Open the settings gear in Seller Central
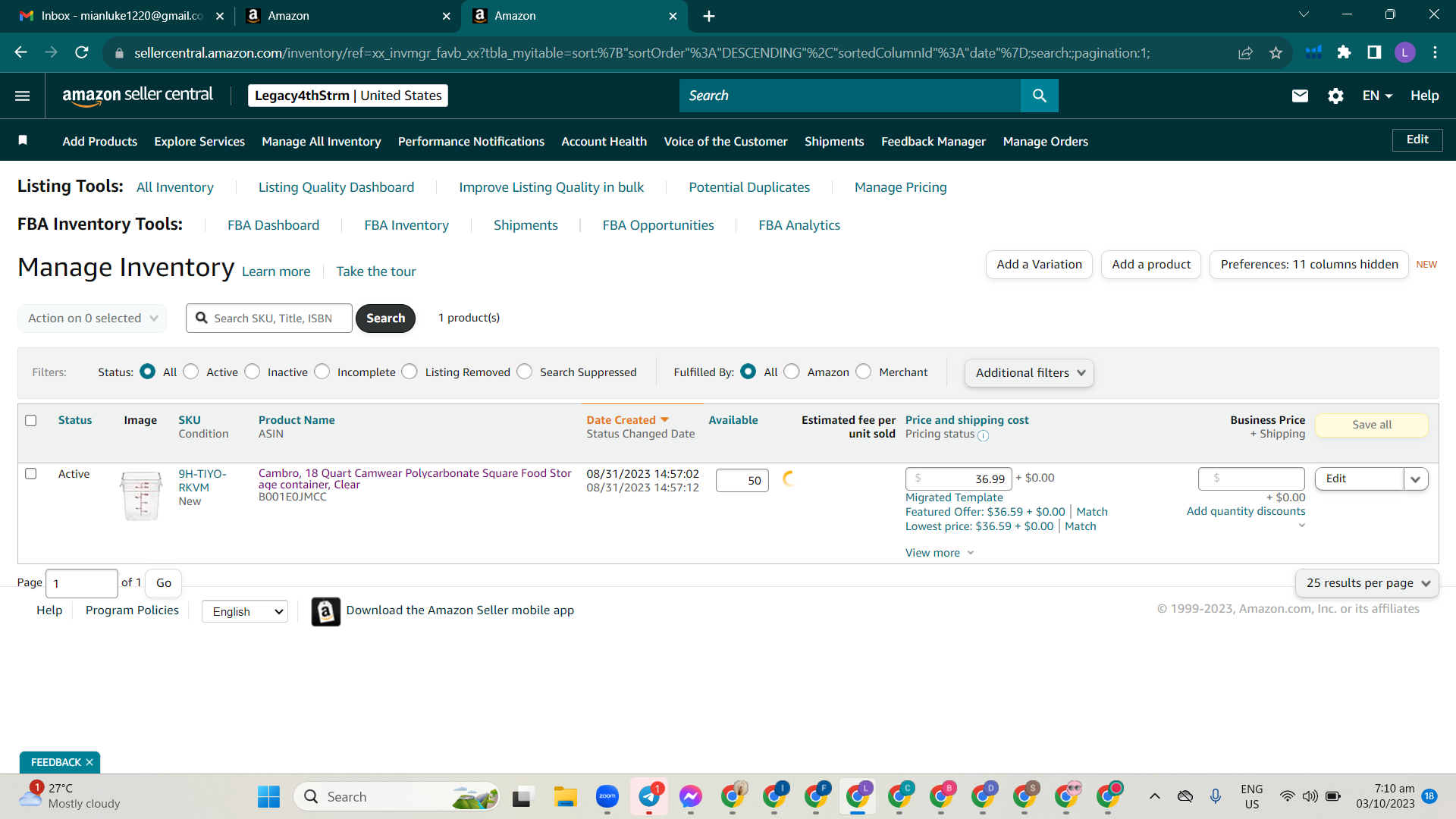1456x819 pixels. pyautogui.click(x=1335, y=96)
